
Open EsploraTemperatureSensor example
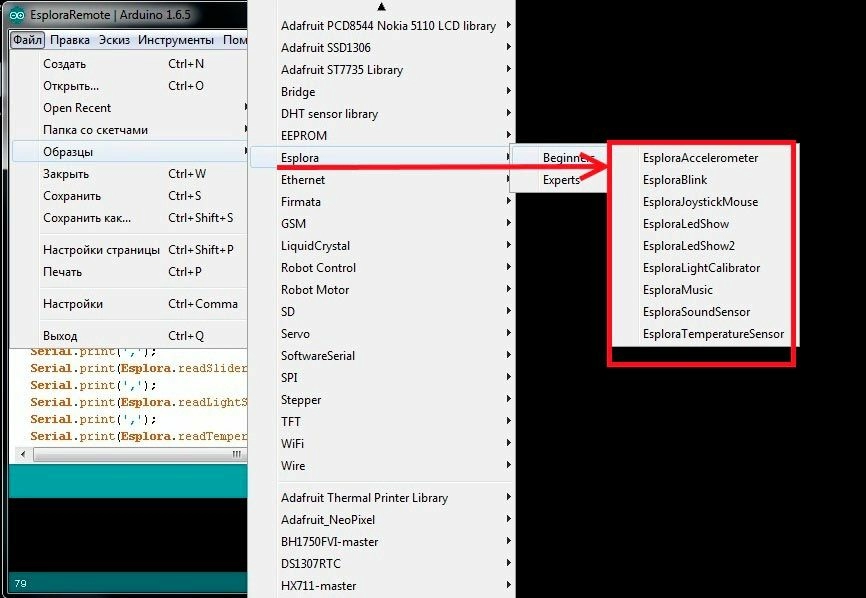(713, 334)
